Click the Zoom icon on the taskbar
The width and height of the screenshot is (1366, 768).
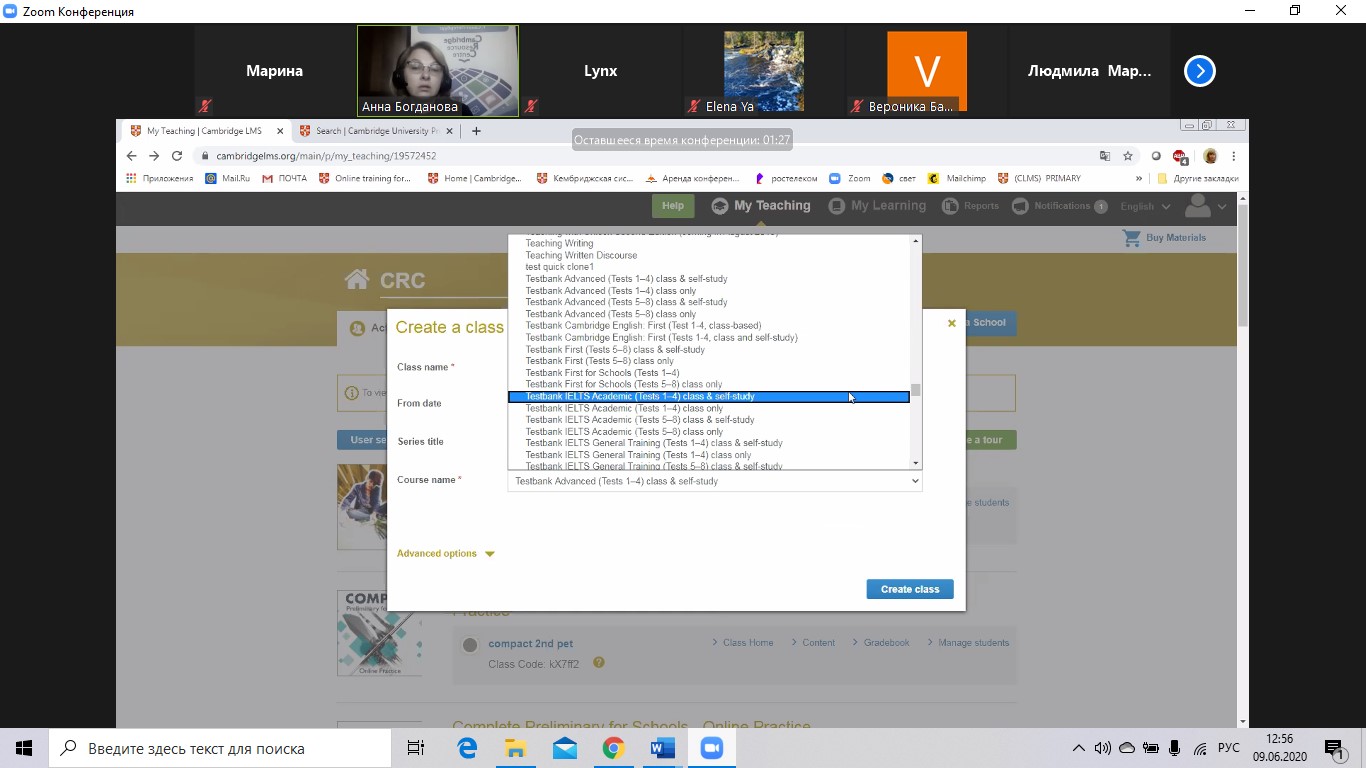tap(711, 748)
